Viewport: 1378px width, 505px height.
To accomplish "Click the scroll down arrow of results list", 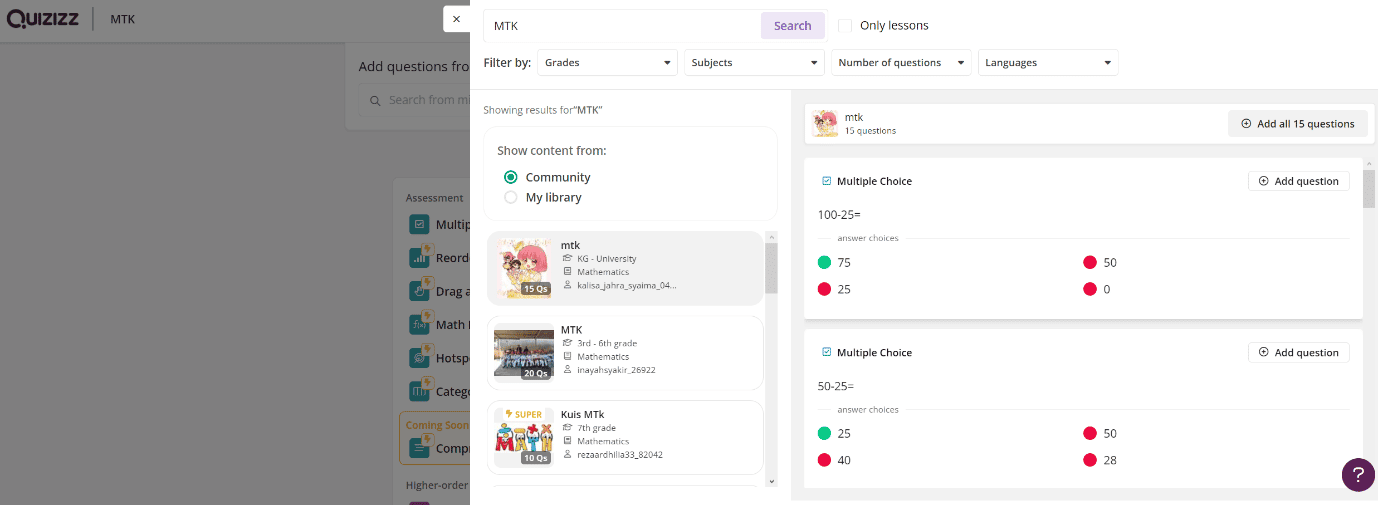I will tap(771, 482).
